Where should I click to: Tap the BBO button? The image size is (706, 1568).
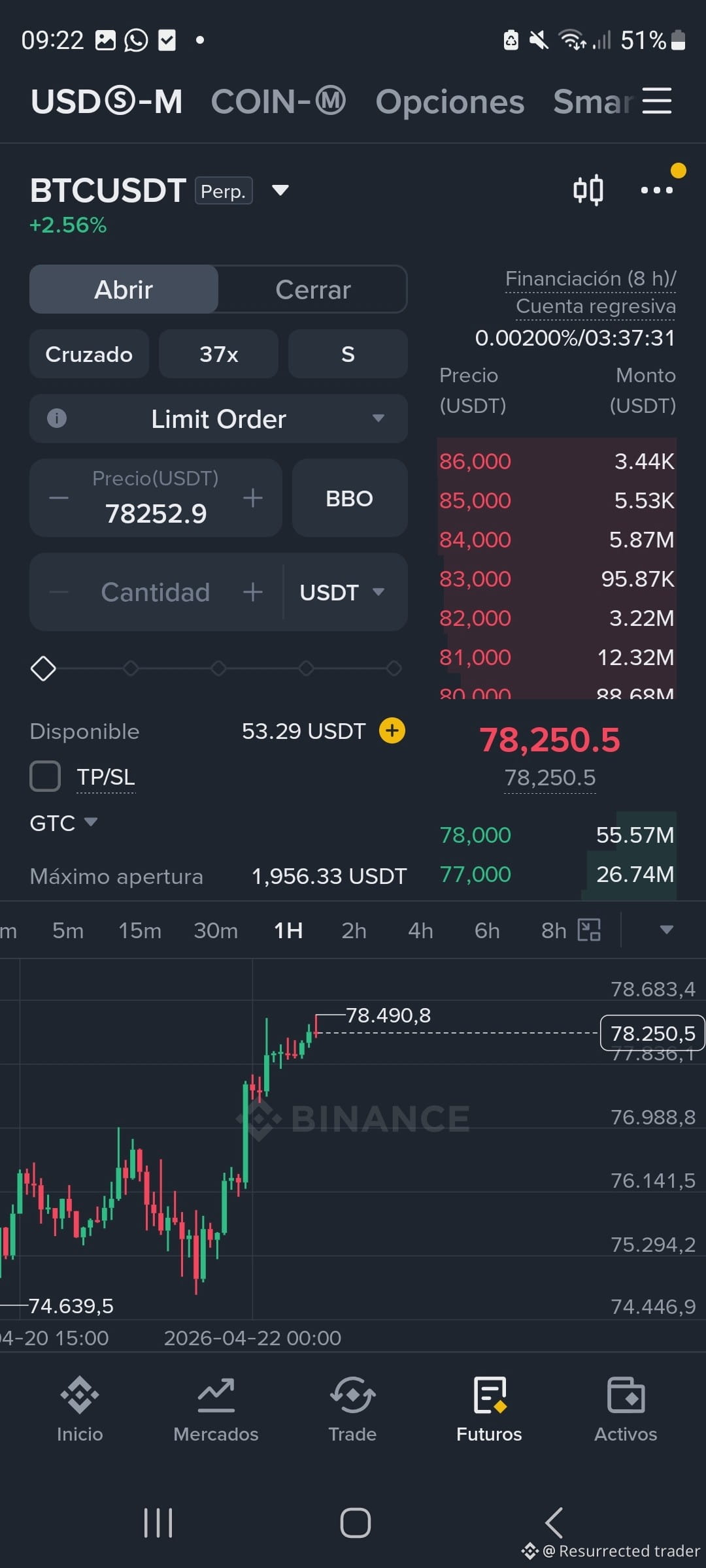[350, 498]
